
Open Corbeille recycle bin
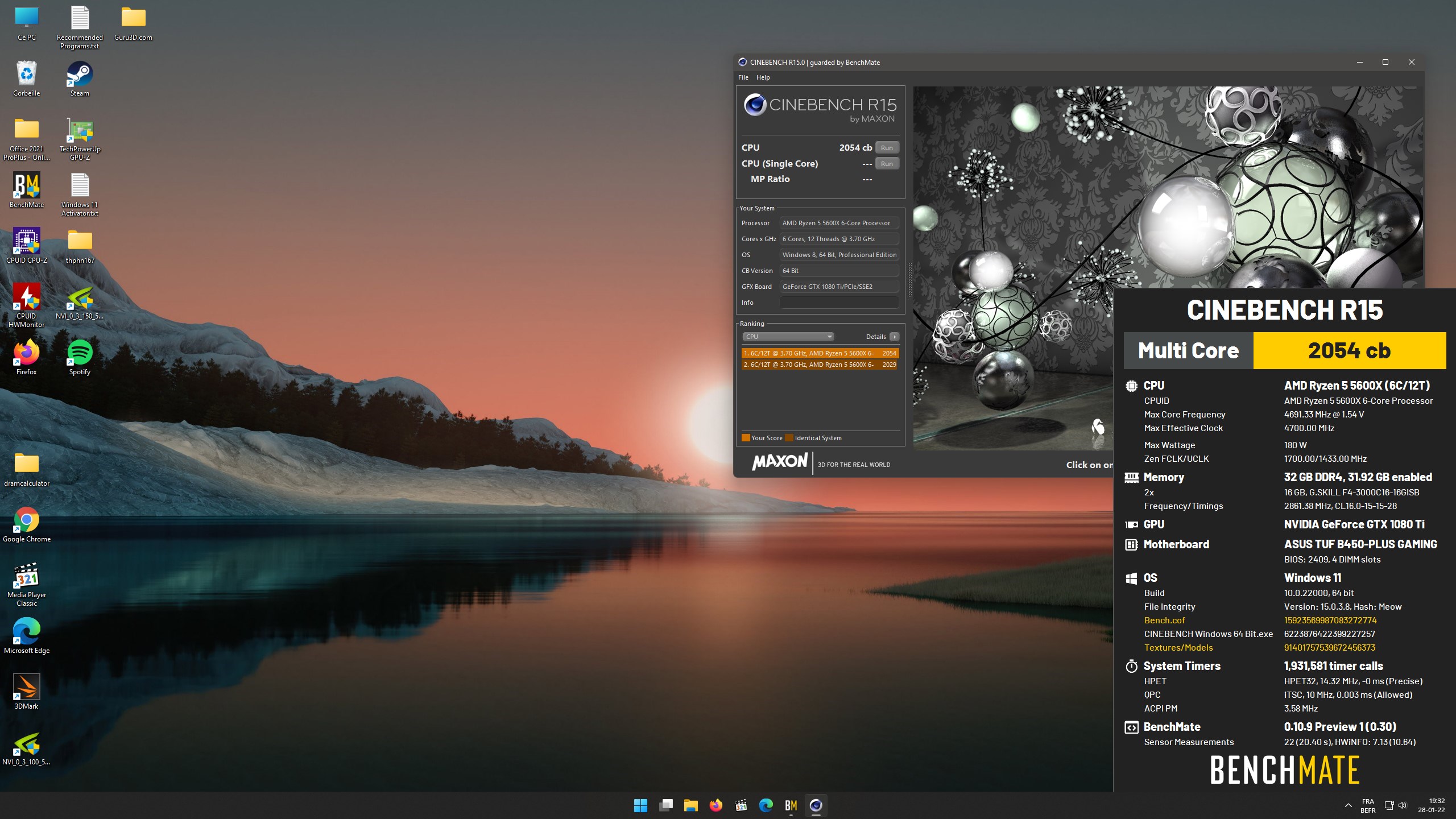point(27,78)
